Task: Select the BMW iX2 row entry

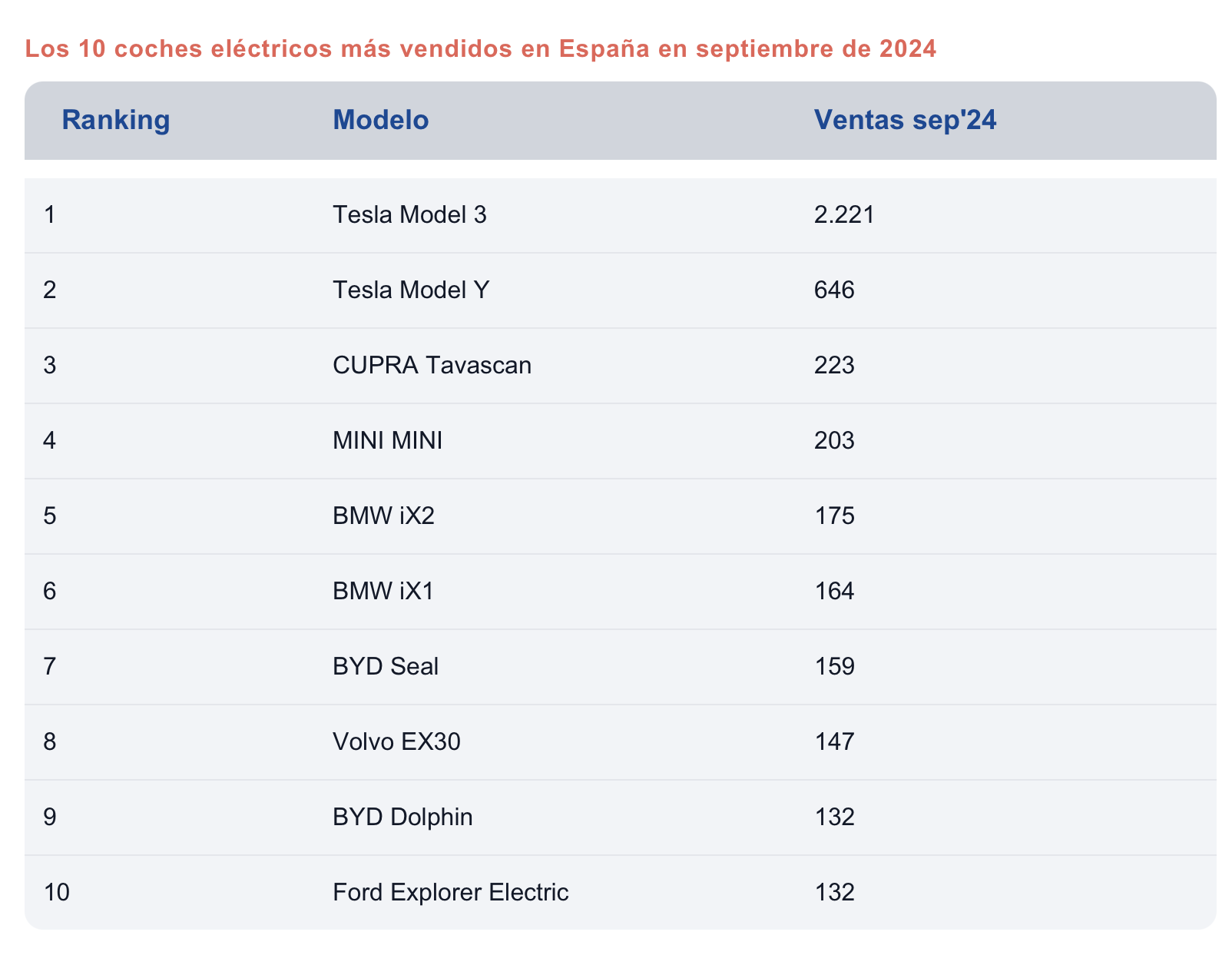Action: click(383, 516)
